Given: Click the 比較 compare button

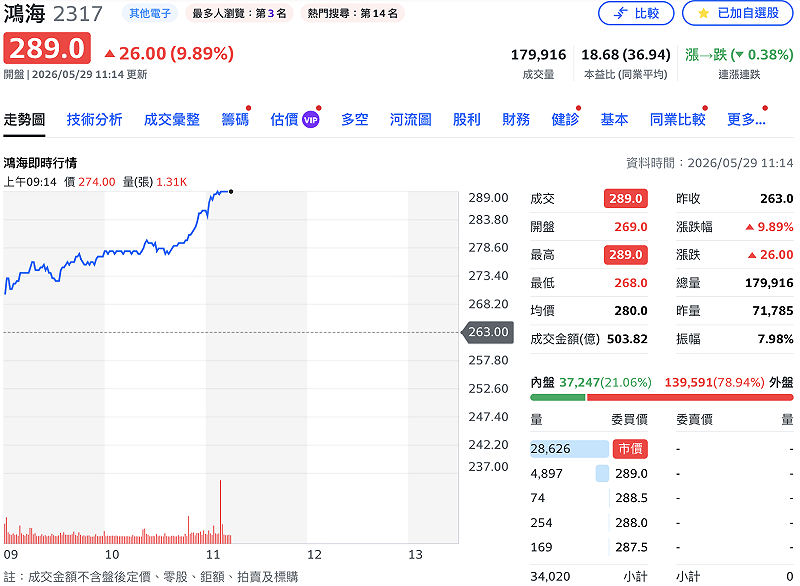Looking at the screenshot, I should coord(636,13).
